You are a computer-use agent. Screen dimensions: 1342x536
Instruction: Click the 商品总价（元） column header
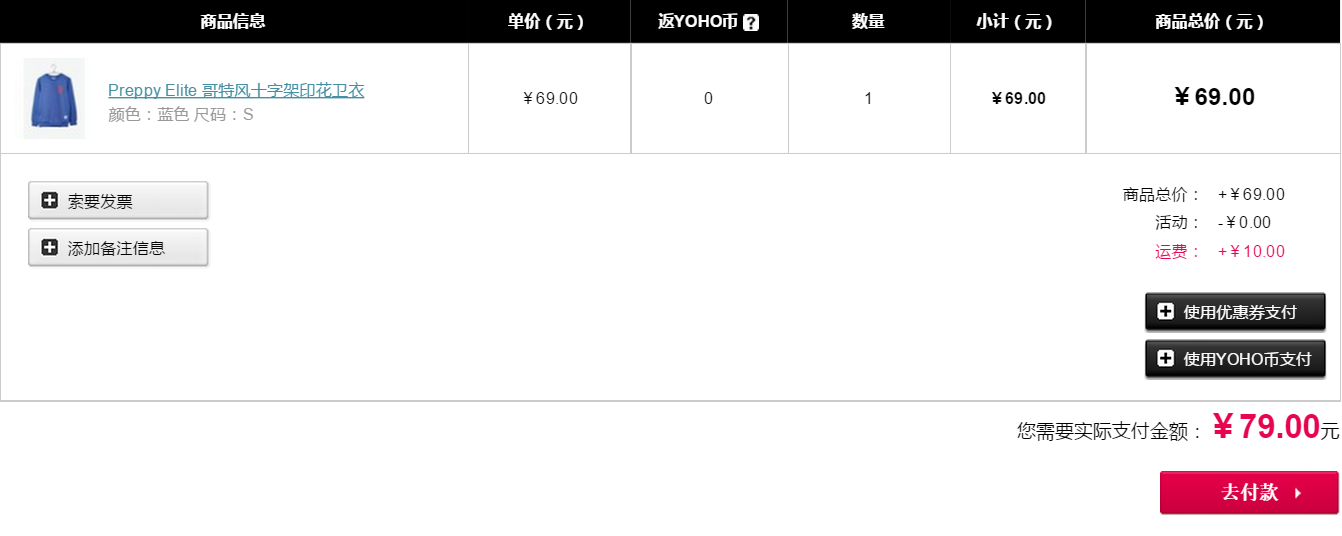click(1210, 21)
